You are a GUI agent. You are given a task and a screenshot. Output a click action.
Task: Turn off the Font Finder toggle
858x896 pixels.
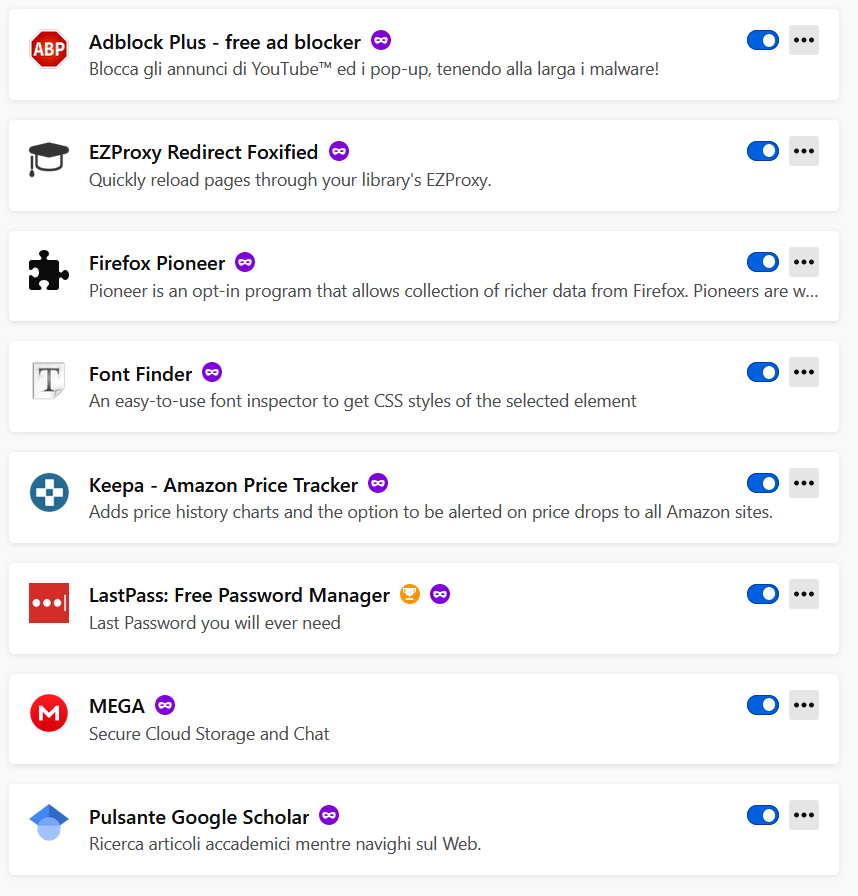763,373
